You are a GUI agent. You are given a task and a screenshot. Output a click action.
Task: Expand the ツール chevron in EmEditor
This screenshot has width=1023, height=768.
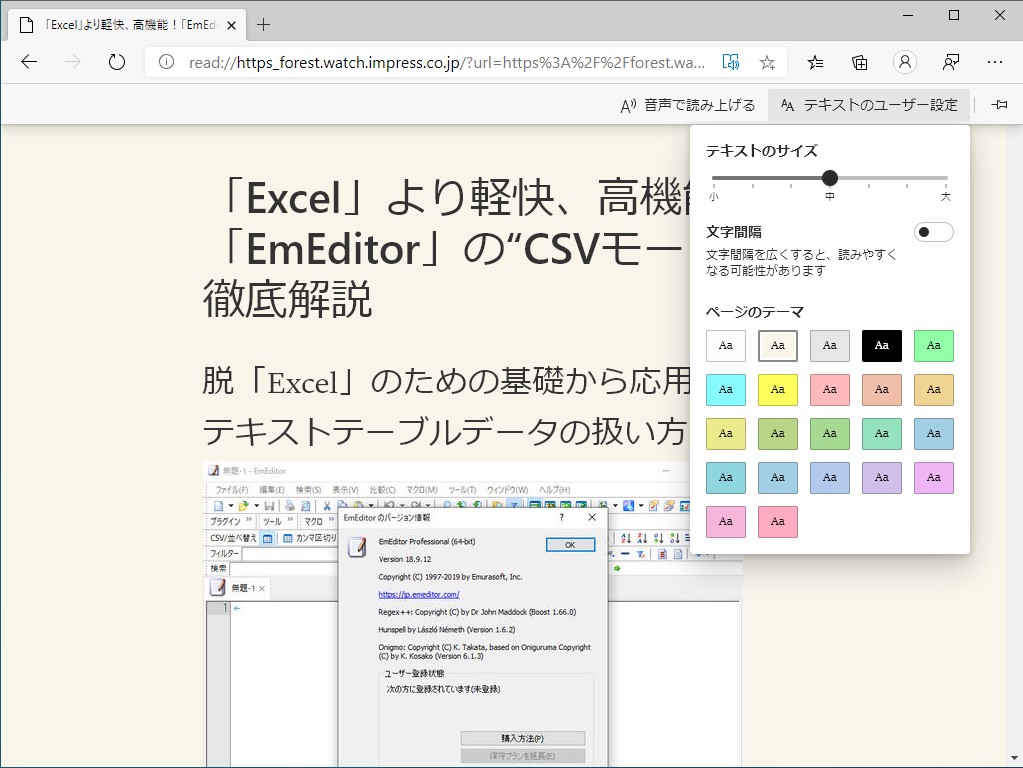[289, 519]
